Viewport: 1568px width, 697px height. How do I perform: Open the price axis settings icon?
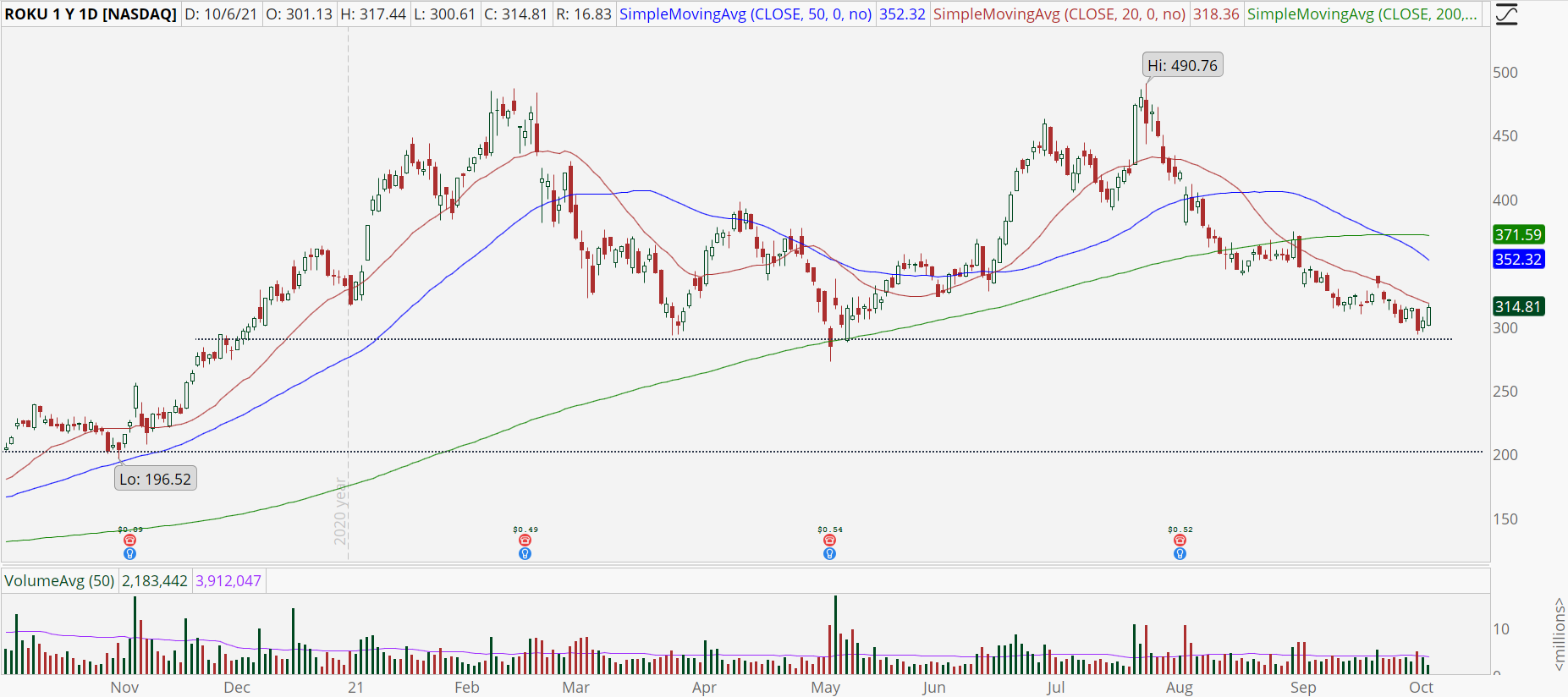click(x=1506, y=14)
